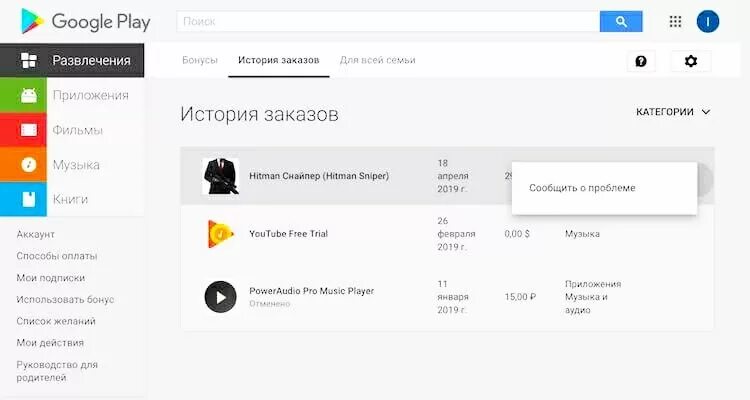The image size is (750, 400).
Task: Open settings gear icon
Action: pos(691,61)
